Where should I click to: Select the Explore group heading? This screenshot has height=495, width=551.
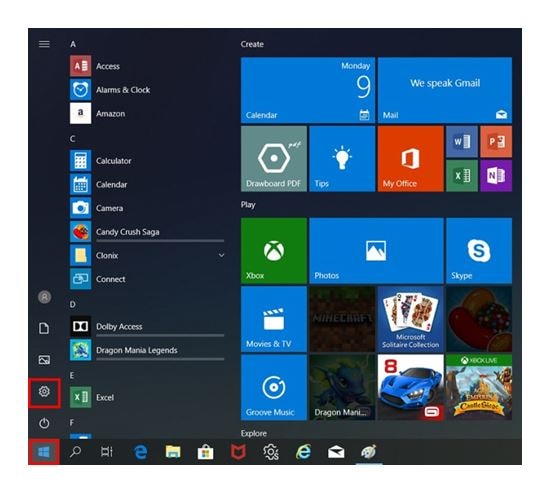point(254,434)
